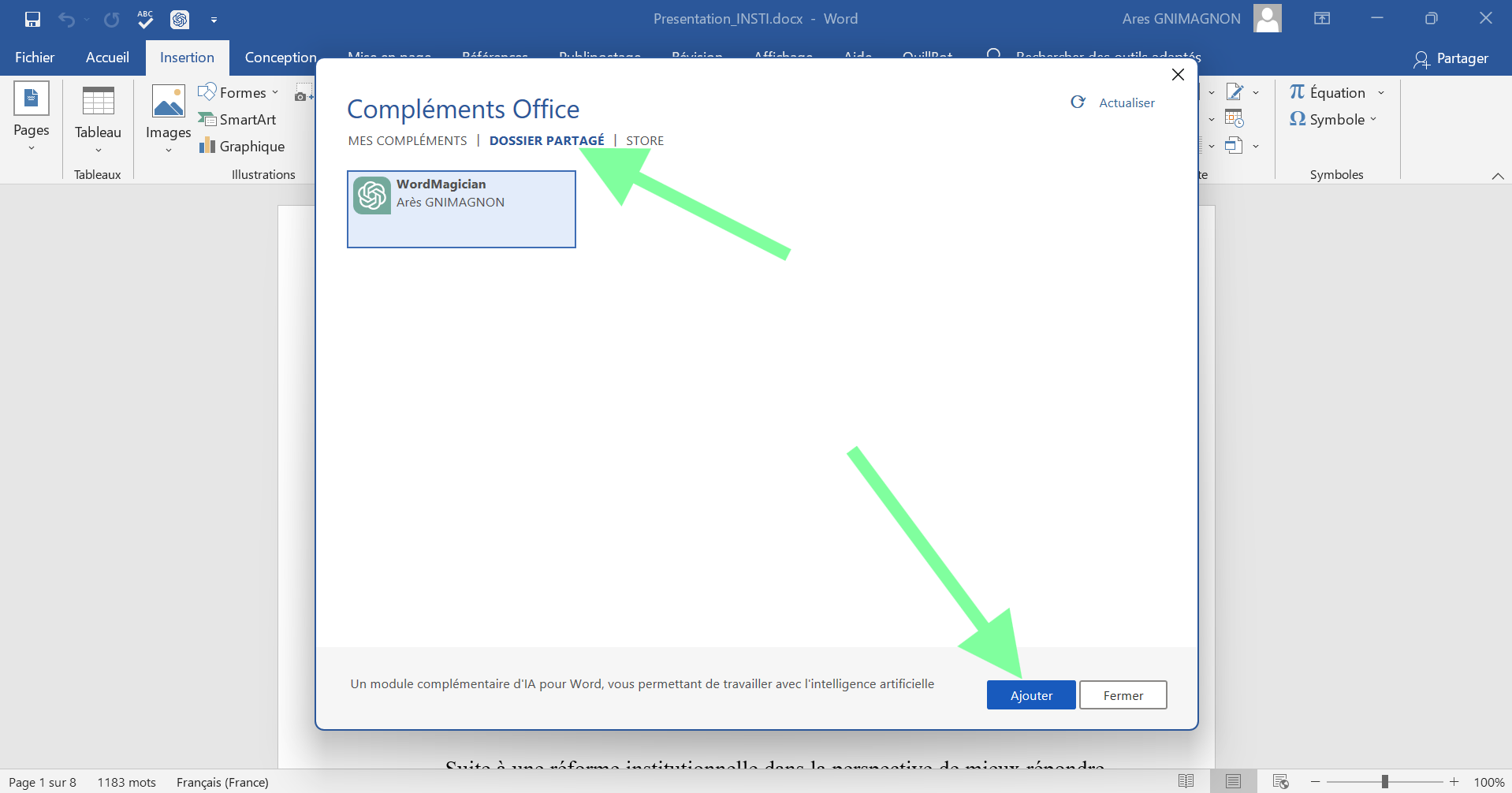Open the MES COMPLÉMENTS tab
The height and width of the screenshot is (793, 1512).
pyautogui.click(x=408, y=140)
